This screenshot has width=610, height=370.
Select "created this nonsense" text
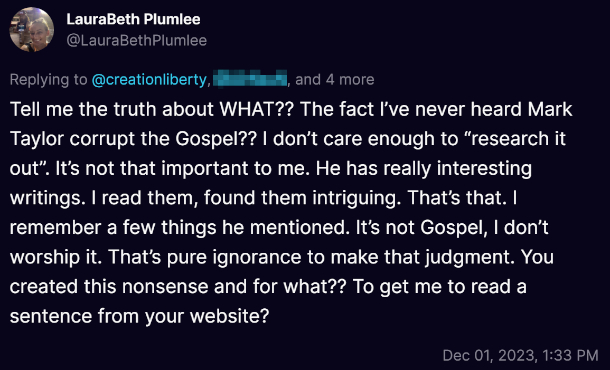coord(109,287)
